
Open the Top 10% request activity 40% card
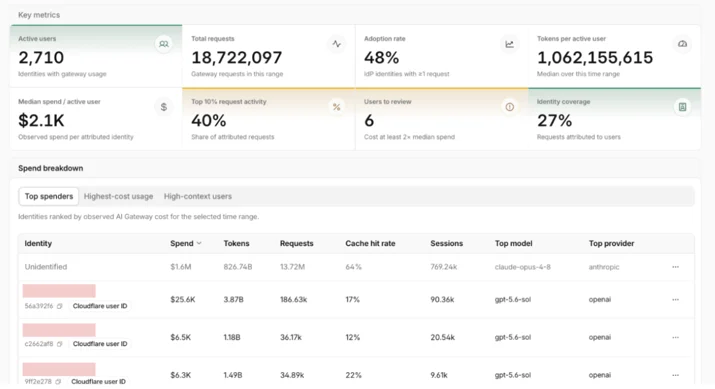(x=269, y=119)
